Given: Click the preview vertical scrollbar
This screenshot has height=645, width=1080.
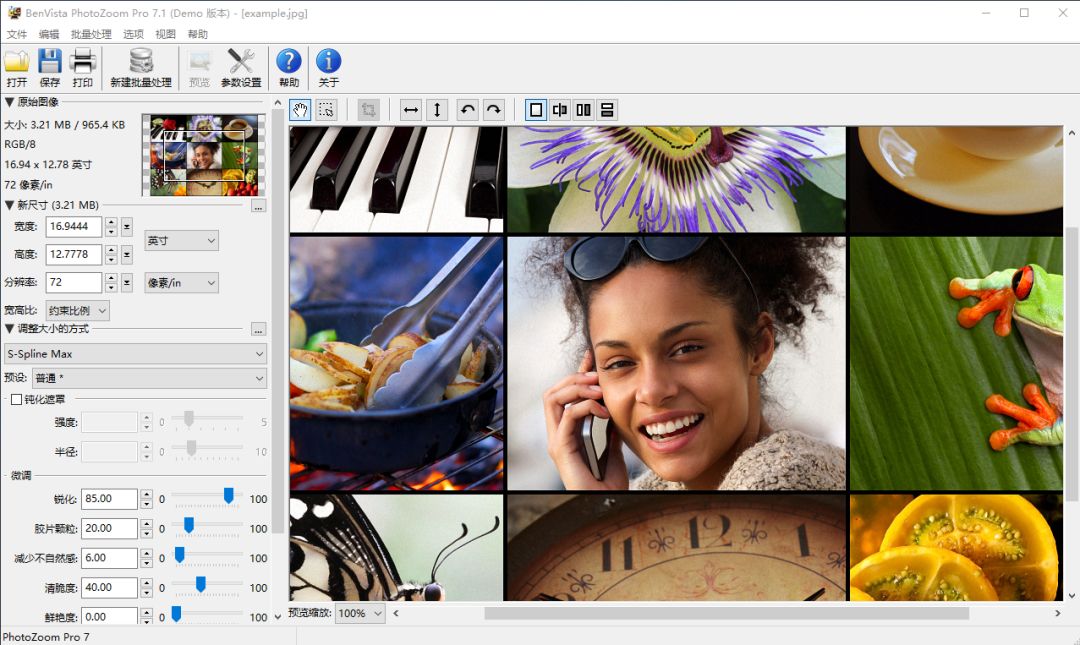Looking at the screenshot, I should click(x=1071, y=363).
